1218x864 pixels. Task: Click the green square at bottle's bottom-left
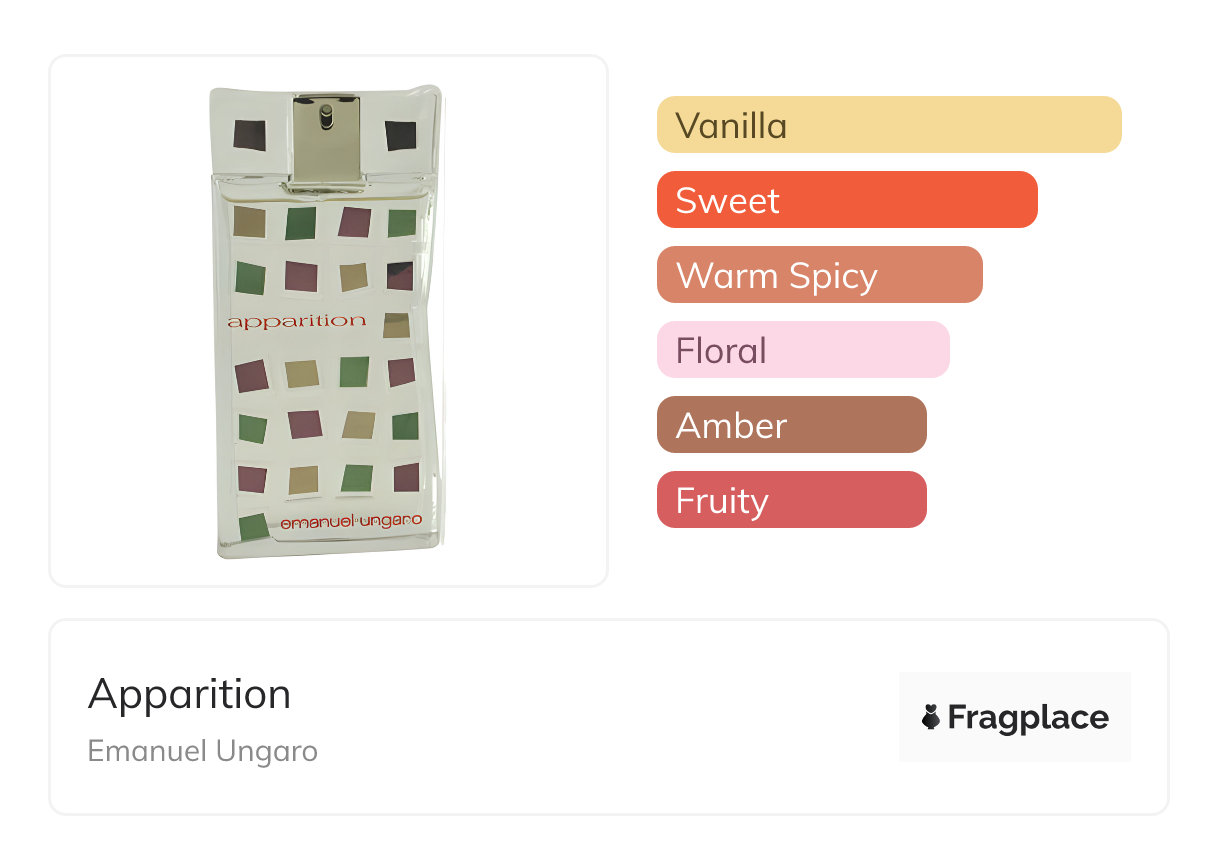point(253,526)
